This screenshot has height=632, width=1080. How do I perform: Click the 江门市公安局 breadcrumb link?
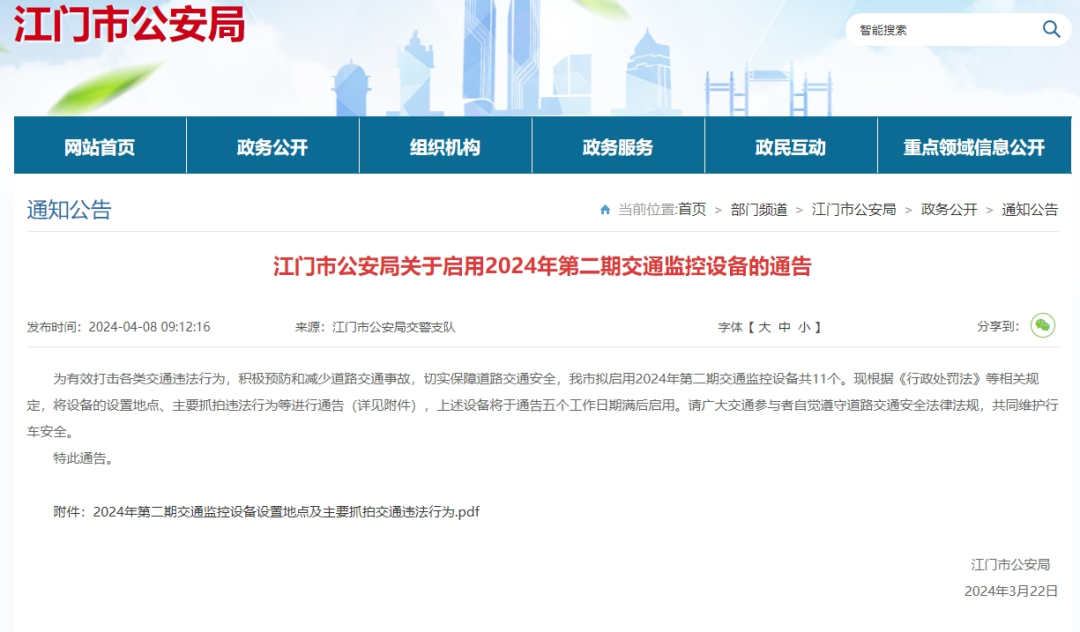tap(854, 210)
